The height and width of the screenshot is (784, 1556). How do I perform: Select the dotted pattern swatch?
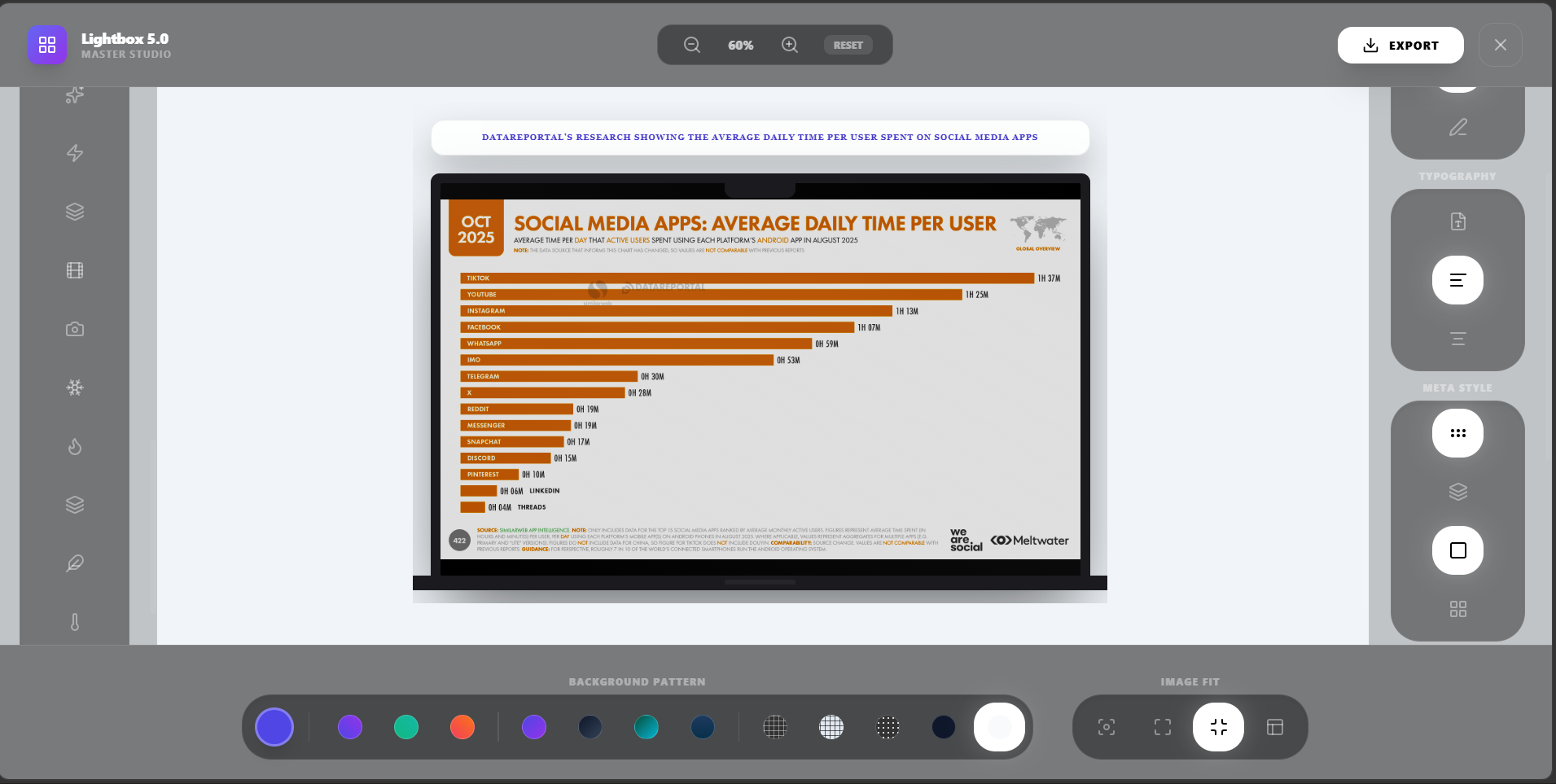point(888,727)
